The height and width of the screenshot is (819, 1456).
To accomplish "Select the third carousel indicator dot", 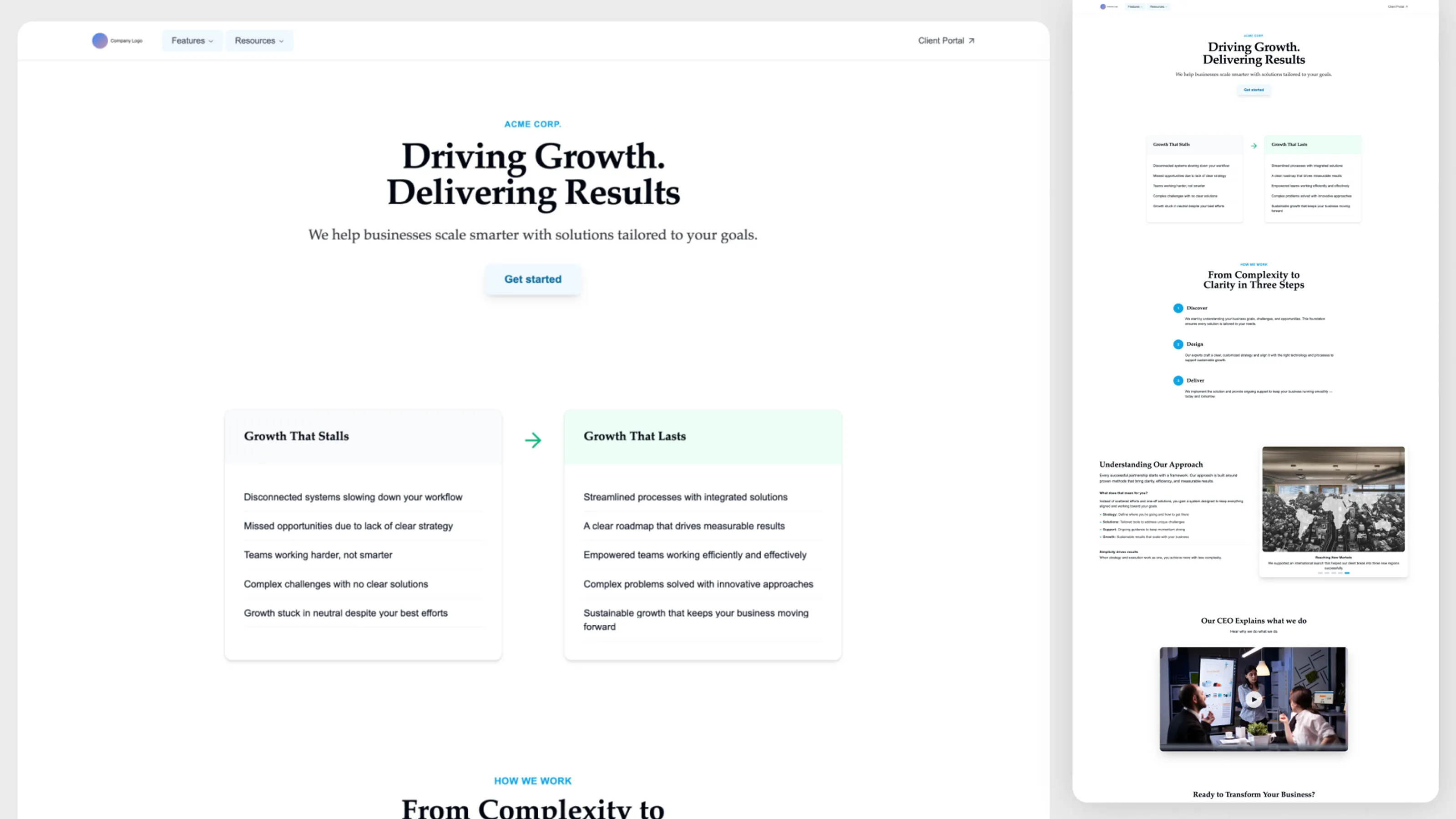I will coord(1334,573).
